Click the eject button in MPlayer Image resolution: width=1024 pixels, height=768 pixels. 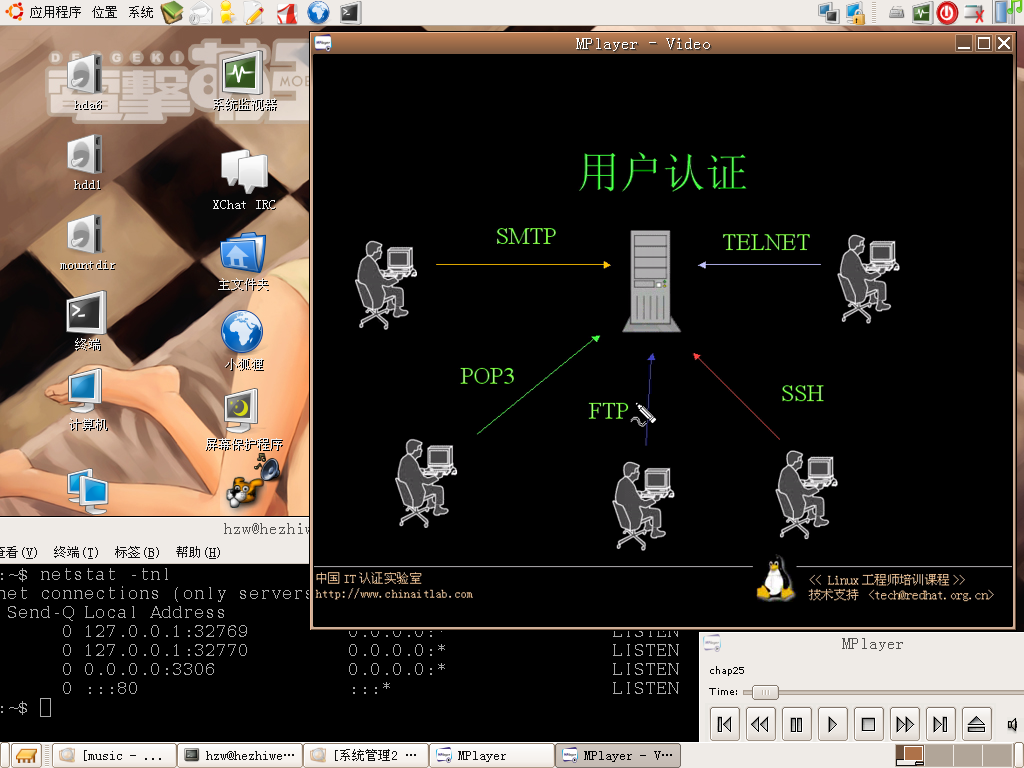tap(976, 724)
